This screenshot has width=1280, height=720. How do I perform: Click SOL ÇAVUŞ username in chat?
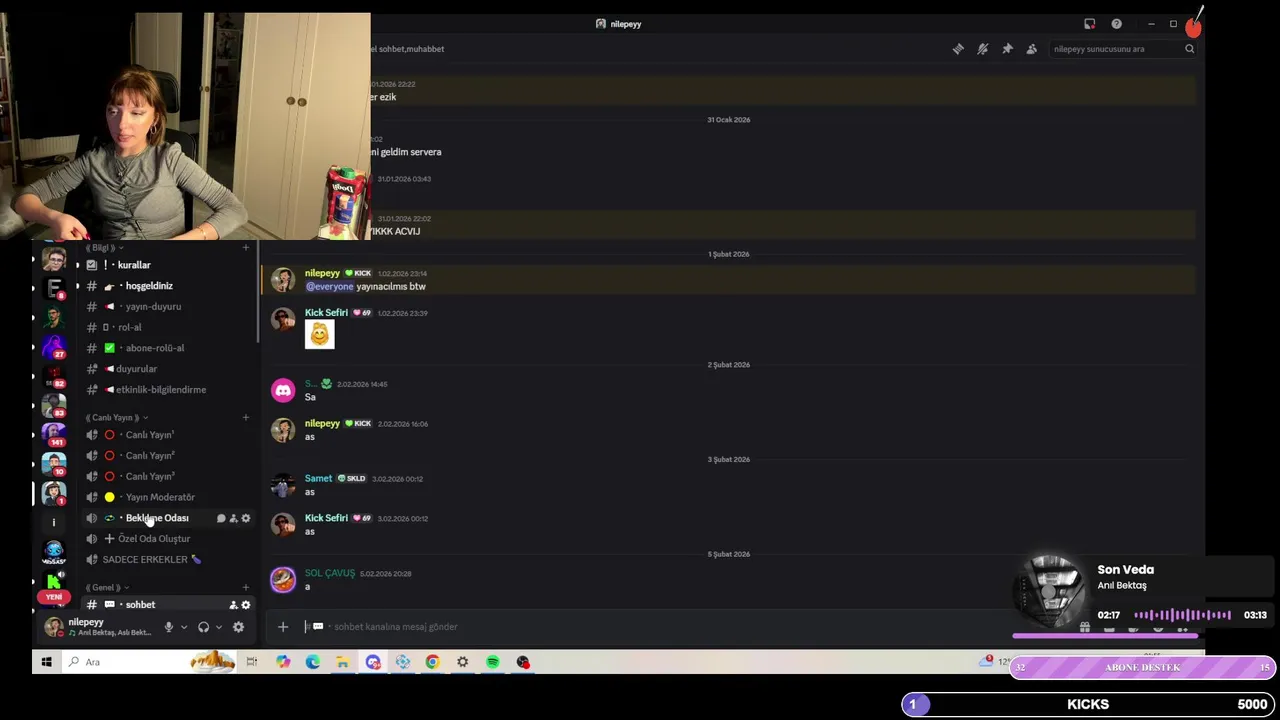[330, 573]
